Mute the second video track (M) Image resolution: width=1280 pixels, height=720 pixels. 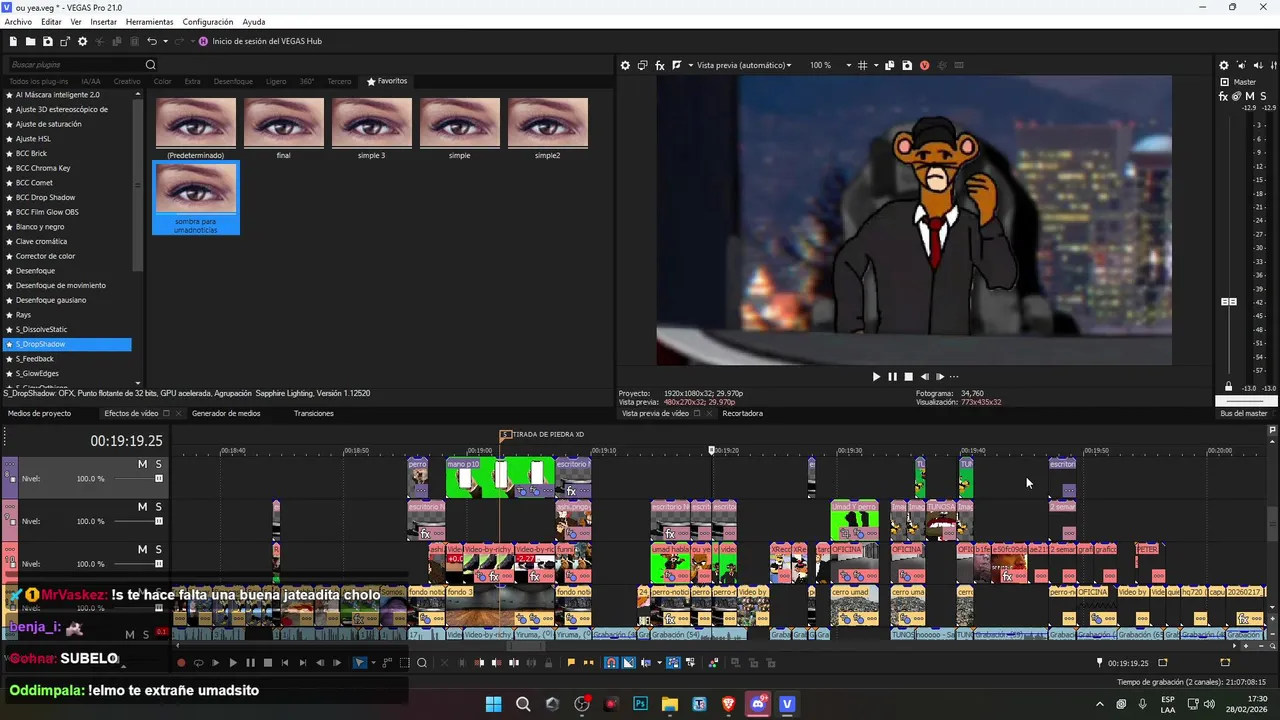tap(143, 507)
